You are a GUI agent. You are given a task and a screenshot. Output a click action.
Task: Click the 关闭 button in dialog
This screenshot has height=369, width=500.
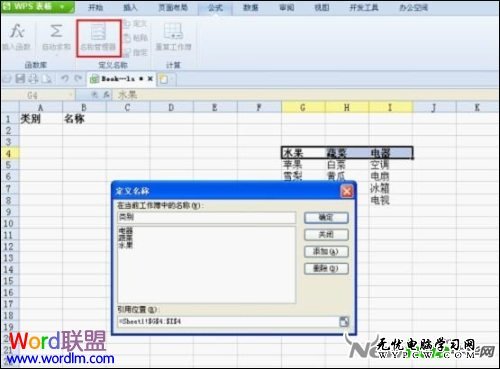click(326, 235)
